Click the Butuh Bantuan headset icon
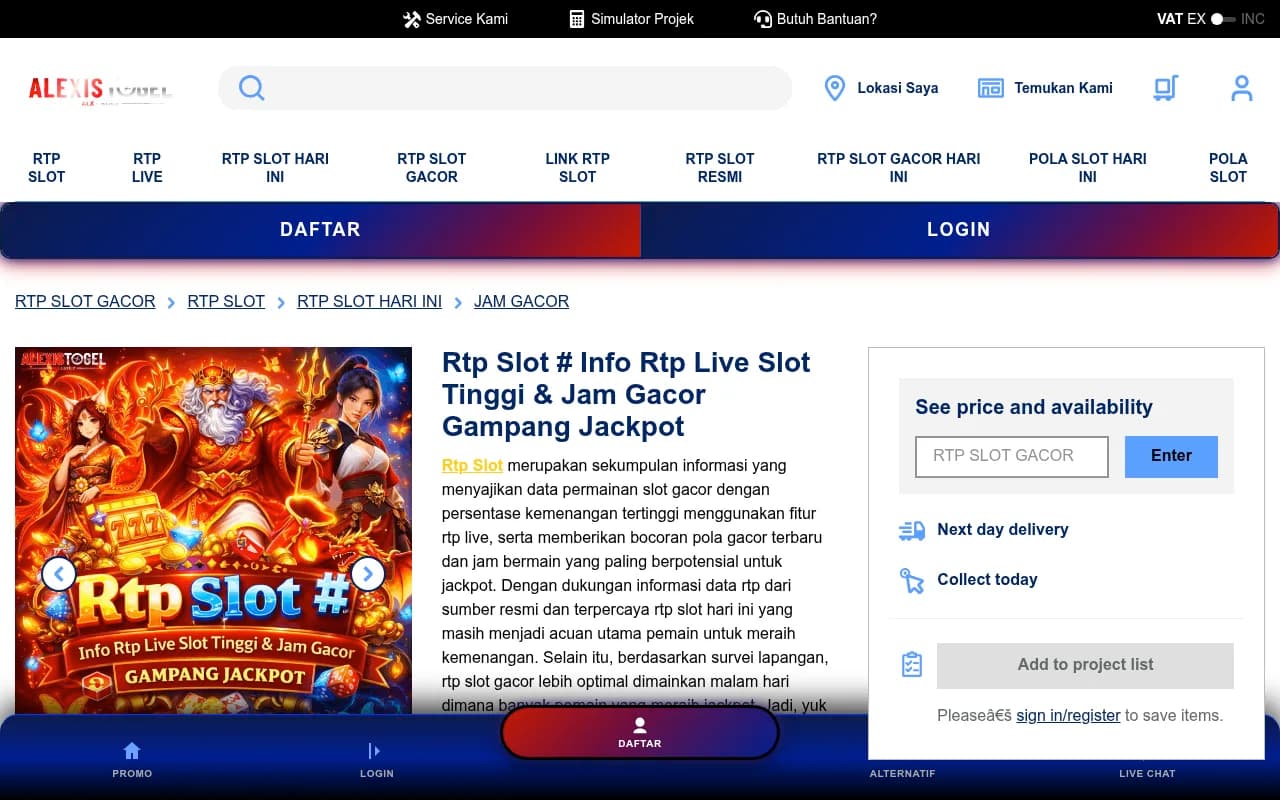Viewport: 1280px width, 800px height. [x=762, y=19]
